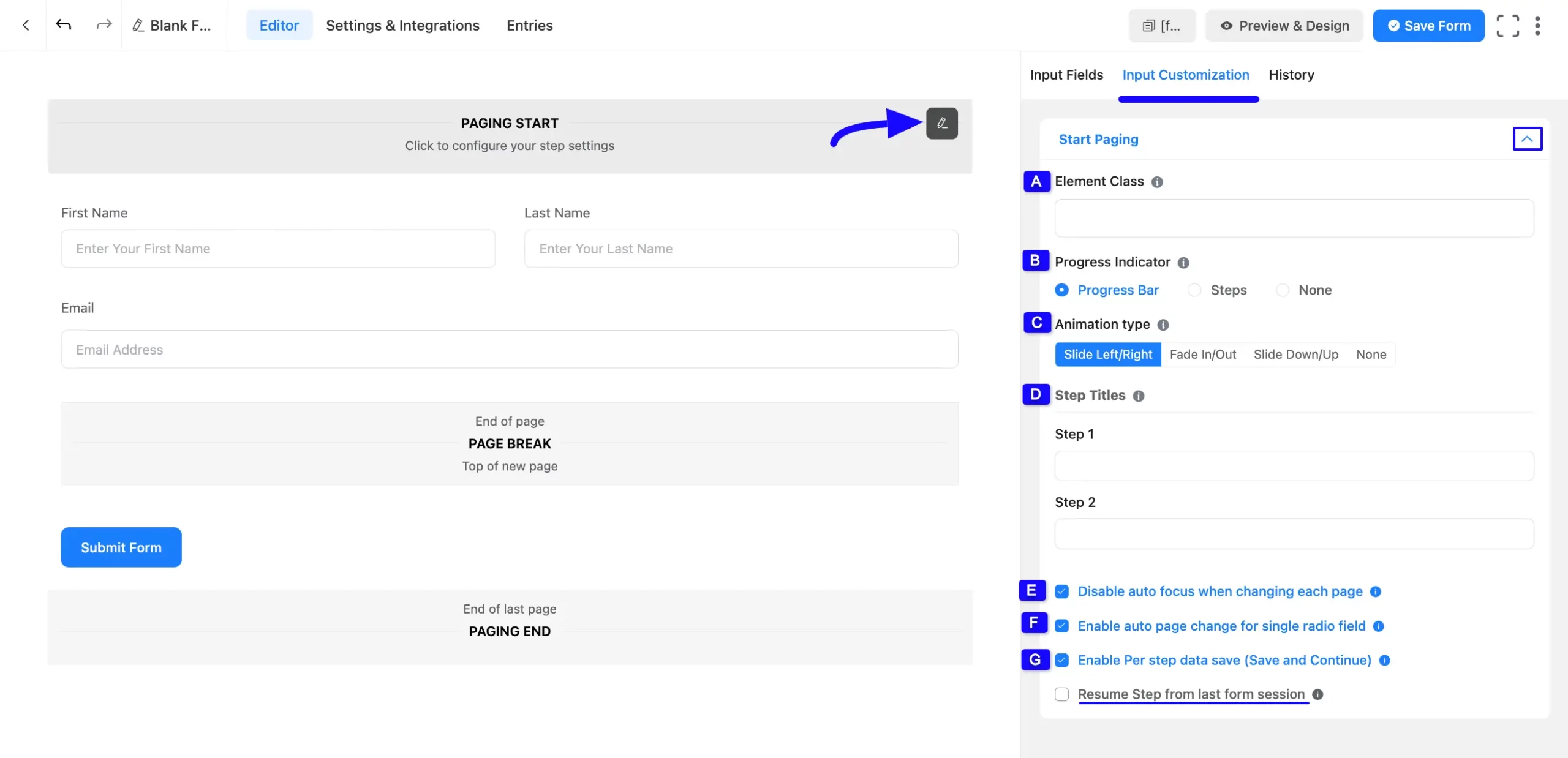Screen dimensions: 1568x758
Task: Toggle fullscreen mode icon
Action: point(1507,26)
